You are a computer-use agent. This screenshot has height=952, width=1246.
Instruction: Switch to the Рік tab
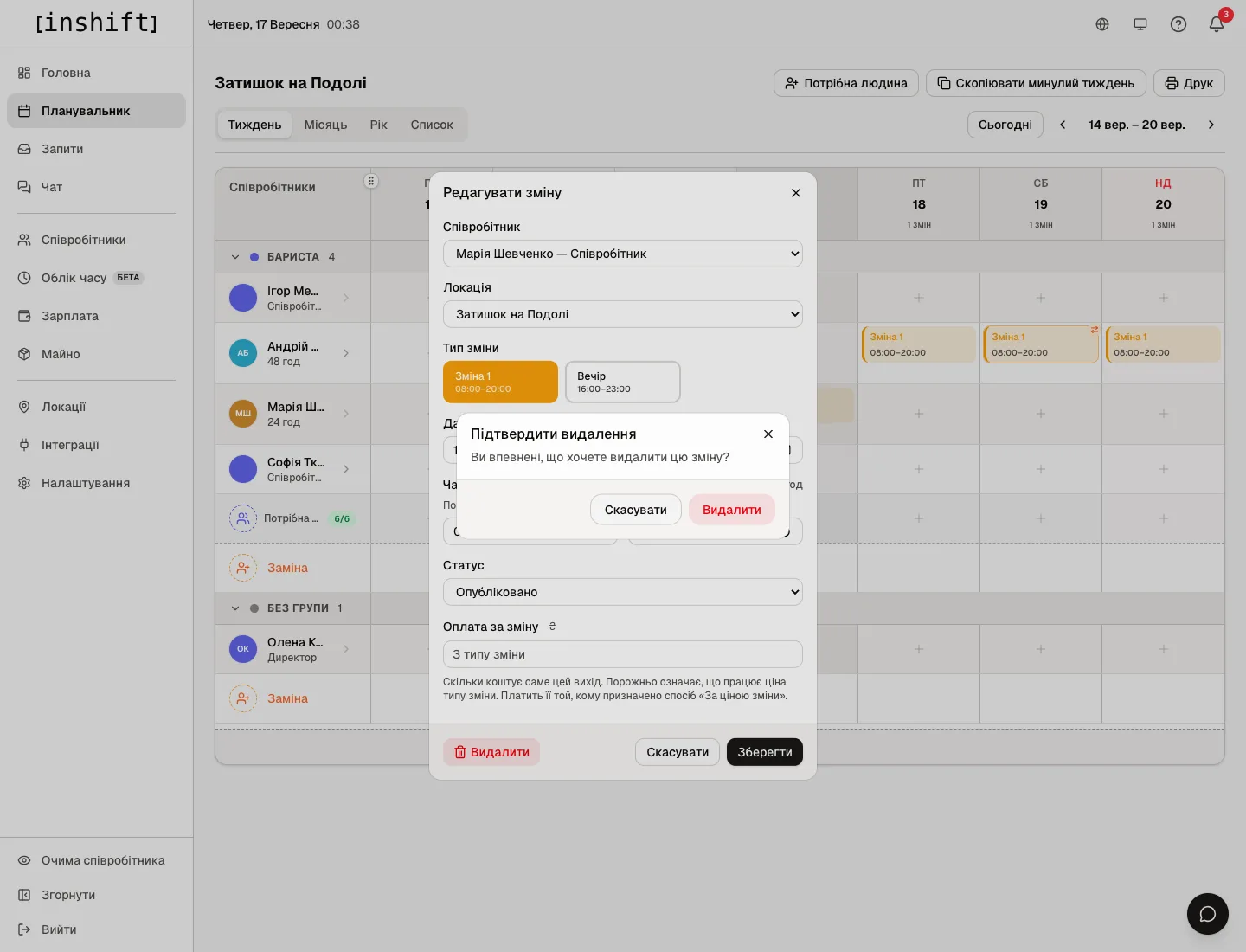(x=379, y=125)
